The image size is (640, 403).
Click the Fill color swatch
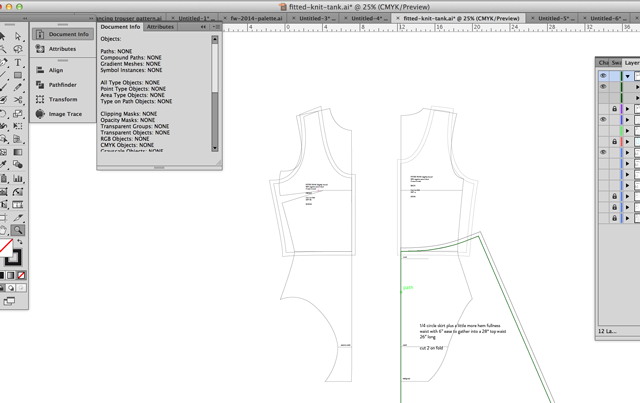coord(5,246)
